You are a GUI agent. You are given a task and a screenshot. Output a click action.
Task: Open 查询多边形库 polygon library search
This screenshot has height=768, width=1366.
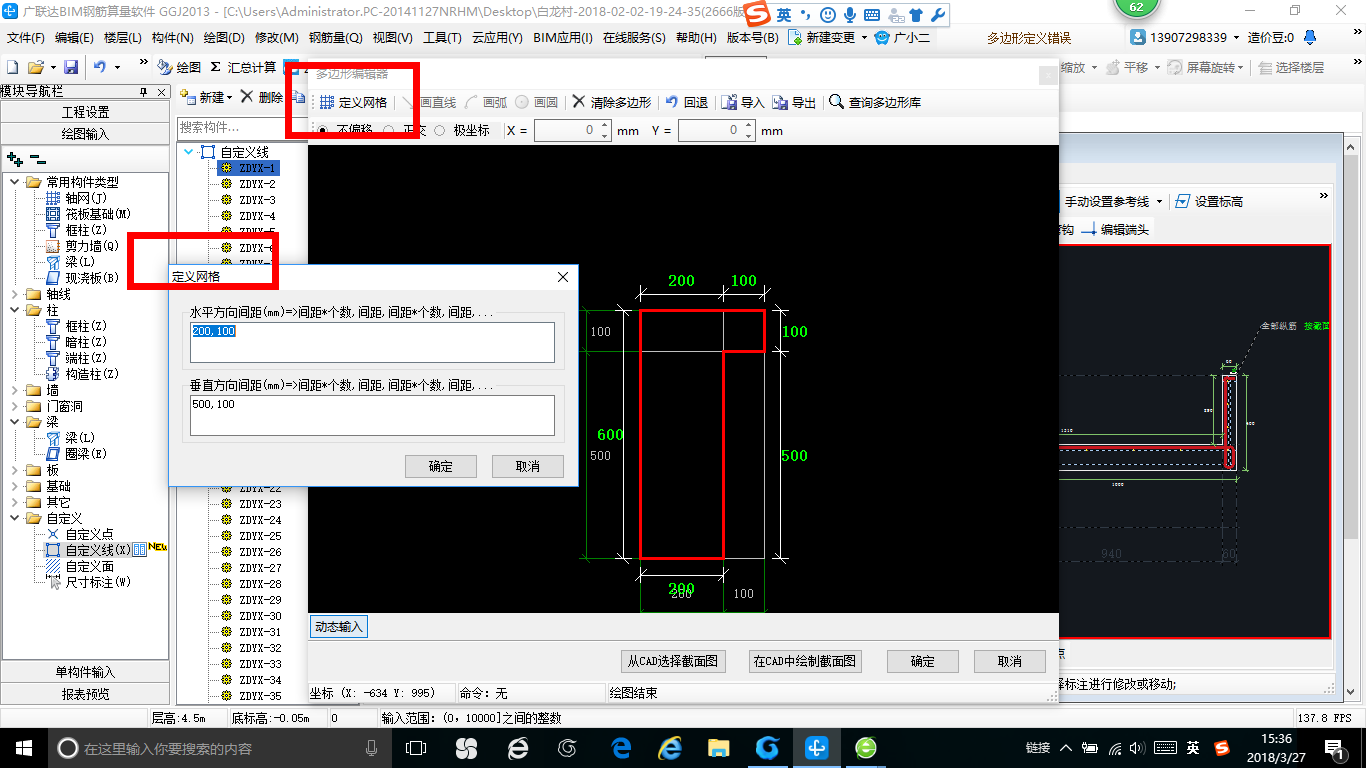click(x=875, y=102)
